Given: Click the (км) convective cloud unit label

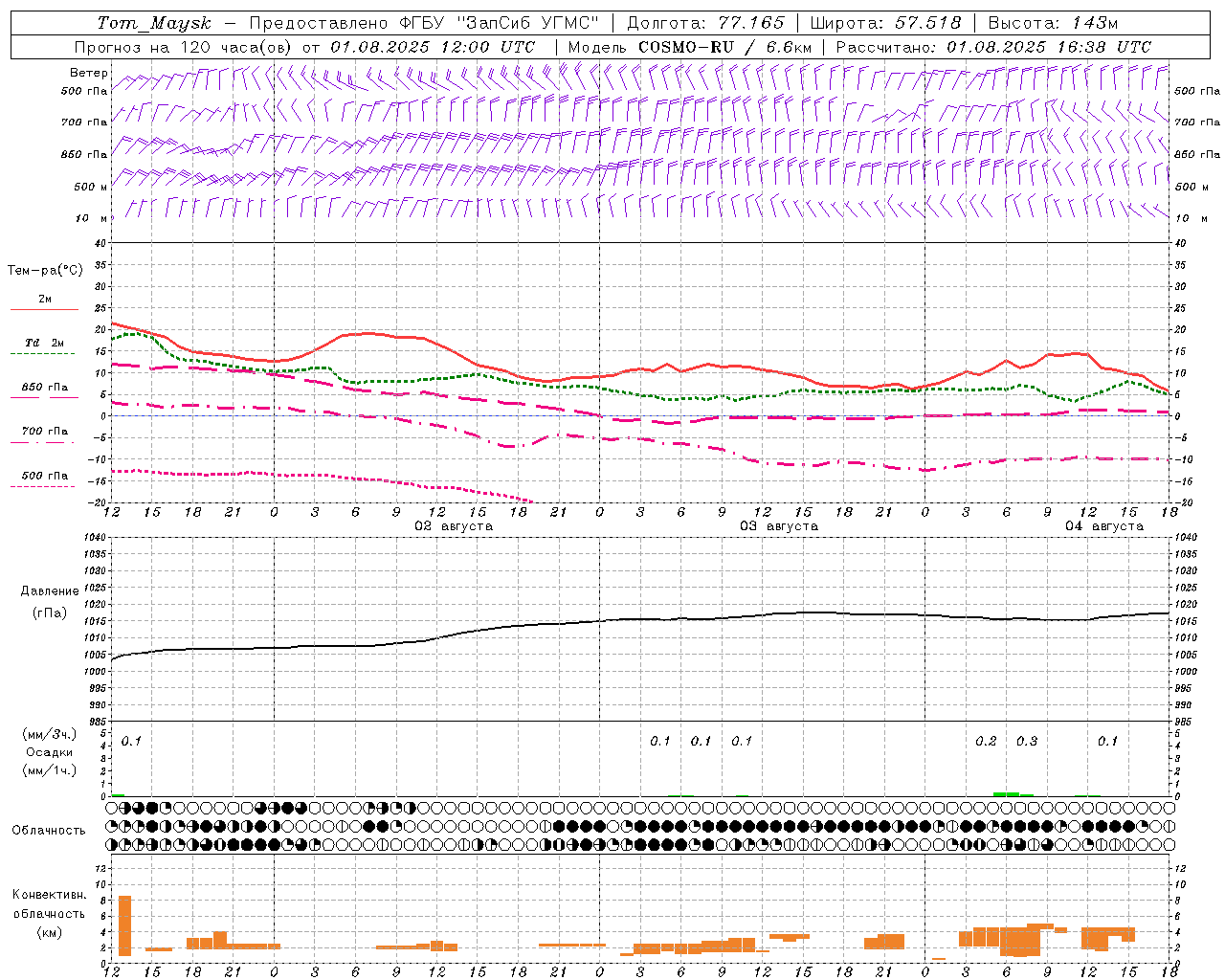Looking at the screenshot, I should [50, 932].
